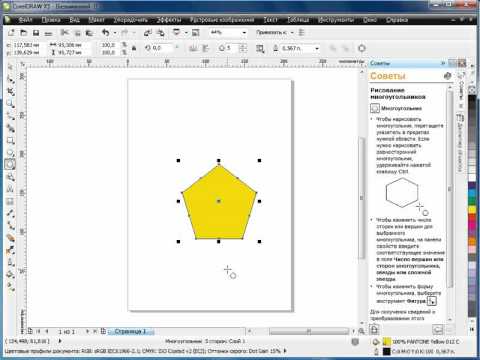Undo the last action with the Undo arrow
This screenshot has height=360, width=480.
pos(106,33)
